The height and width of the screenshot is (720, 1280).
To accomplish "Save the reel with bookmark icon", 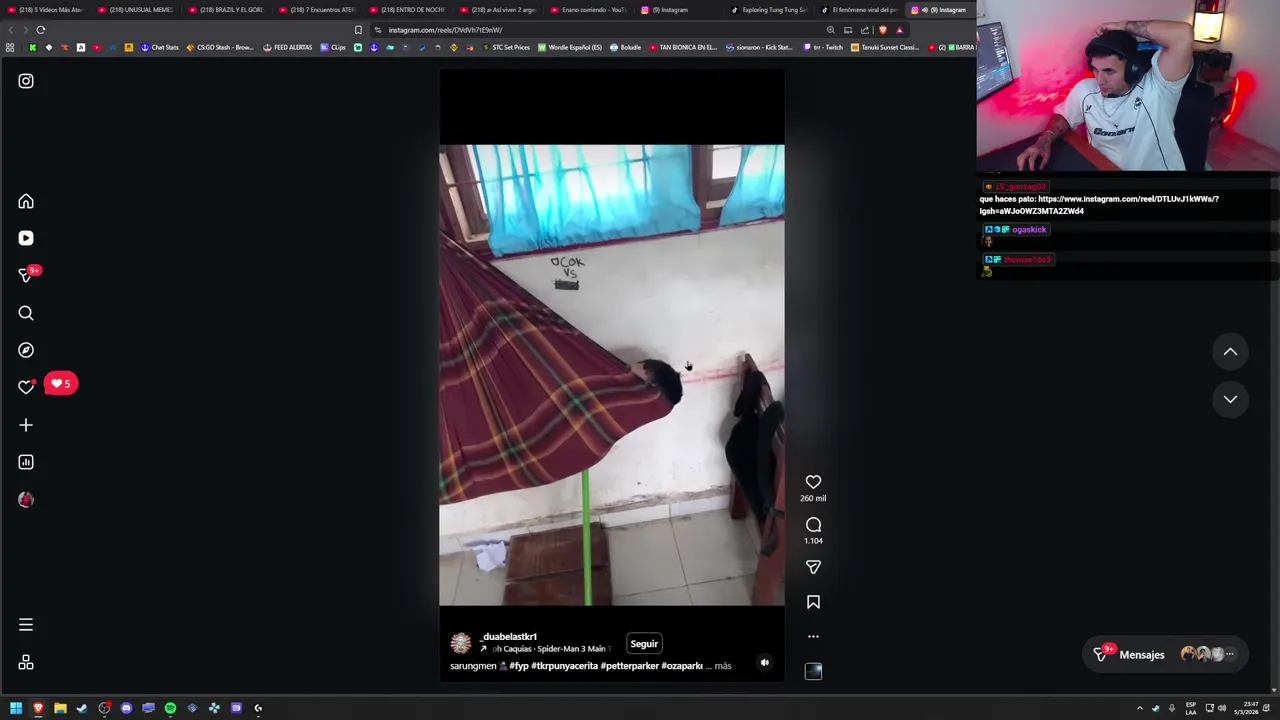I will (x=813, y=602).
